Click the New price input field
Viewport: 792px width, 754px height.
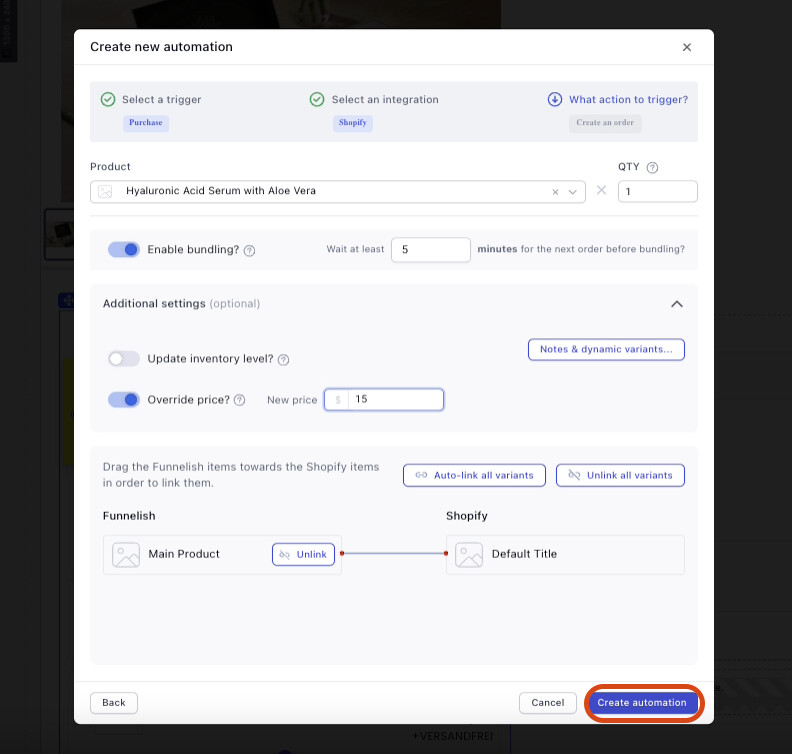[x=395, y=400]
